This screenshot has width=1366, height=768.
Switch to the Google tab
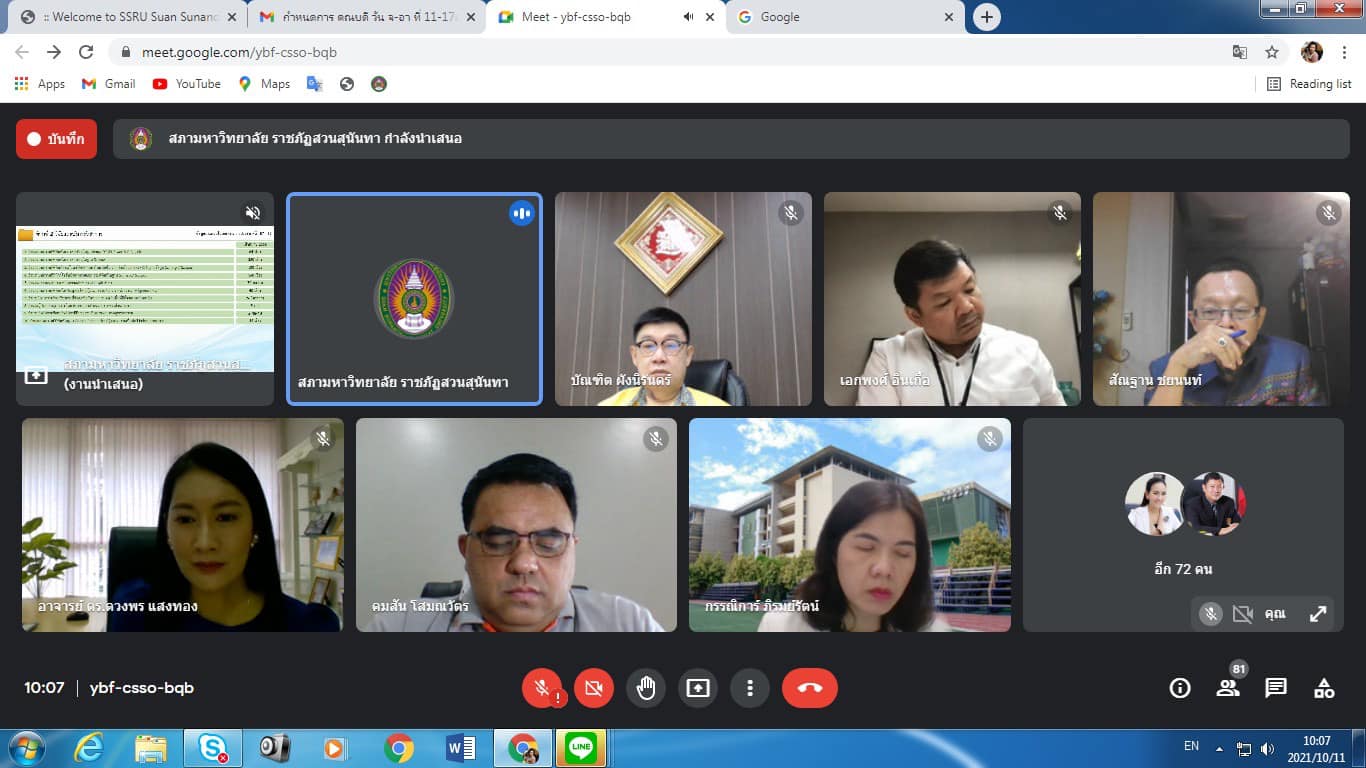(846, 17)
